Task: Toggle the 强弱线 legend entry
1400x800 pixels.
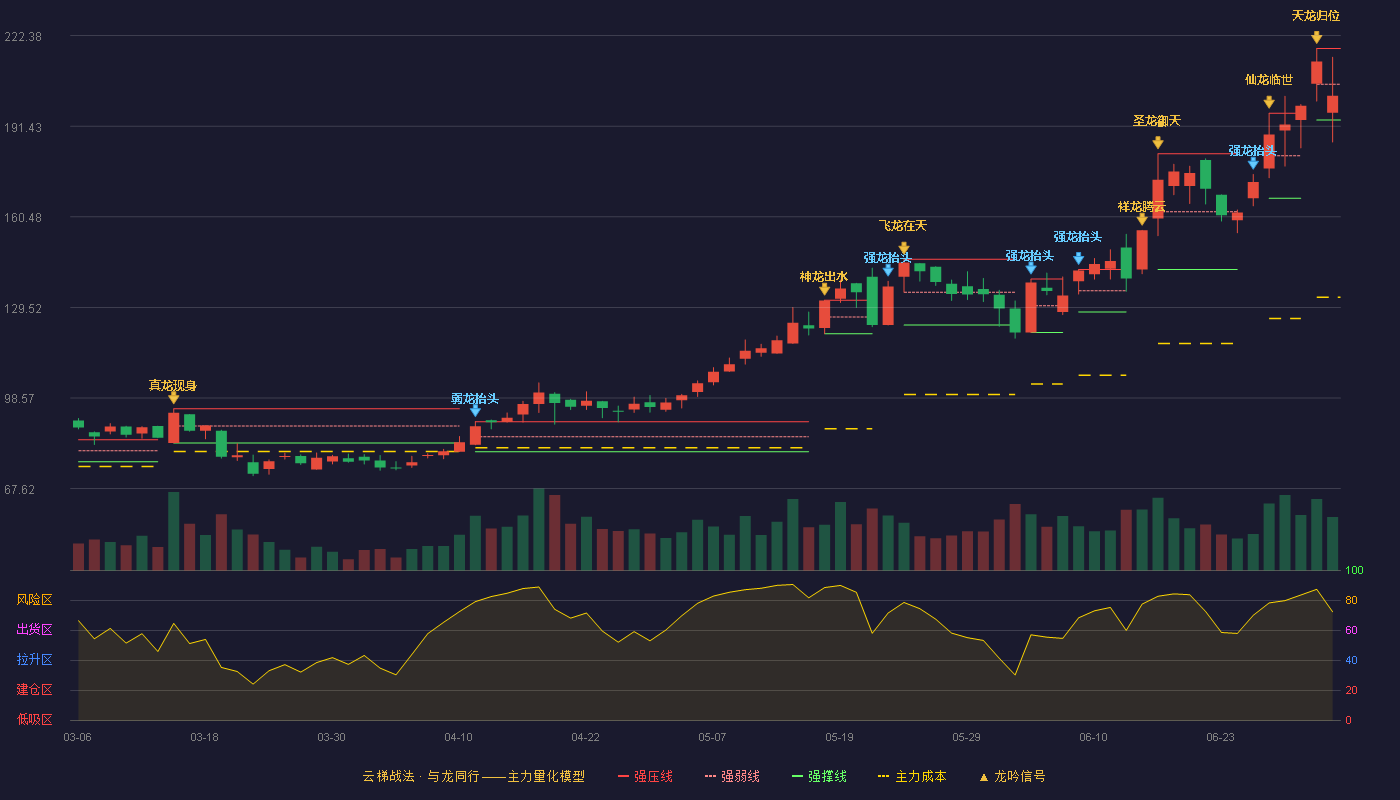Action: [x=732, y=776]
